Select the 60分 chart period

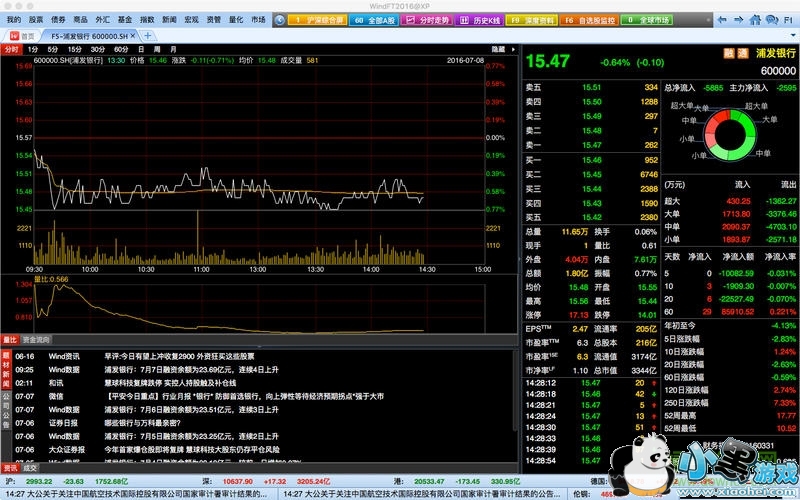pyautogui.click(x=121, y=49)
